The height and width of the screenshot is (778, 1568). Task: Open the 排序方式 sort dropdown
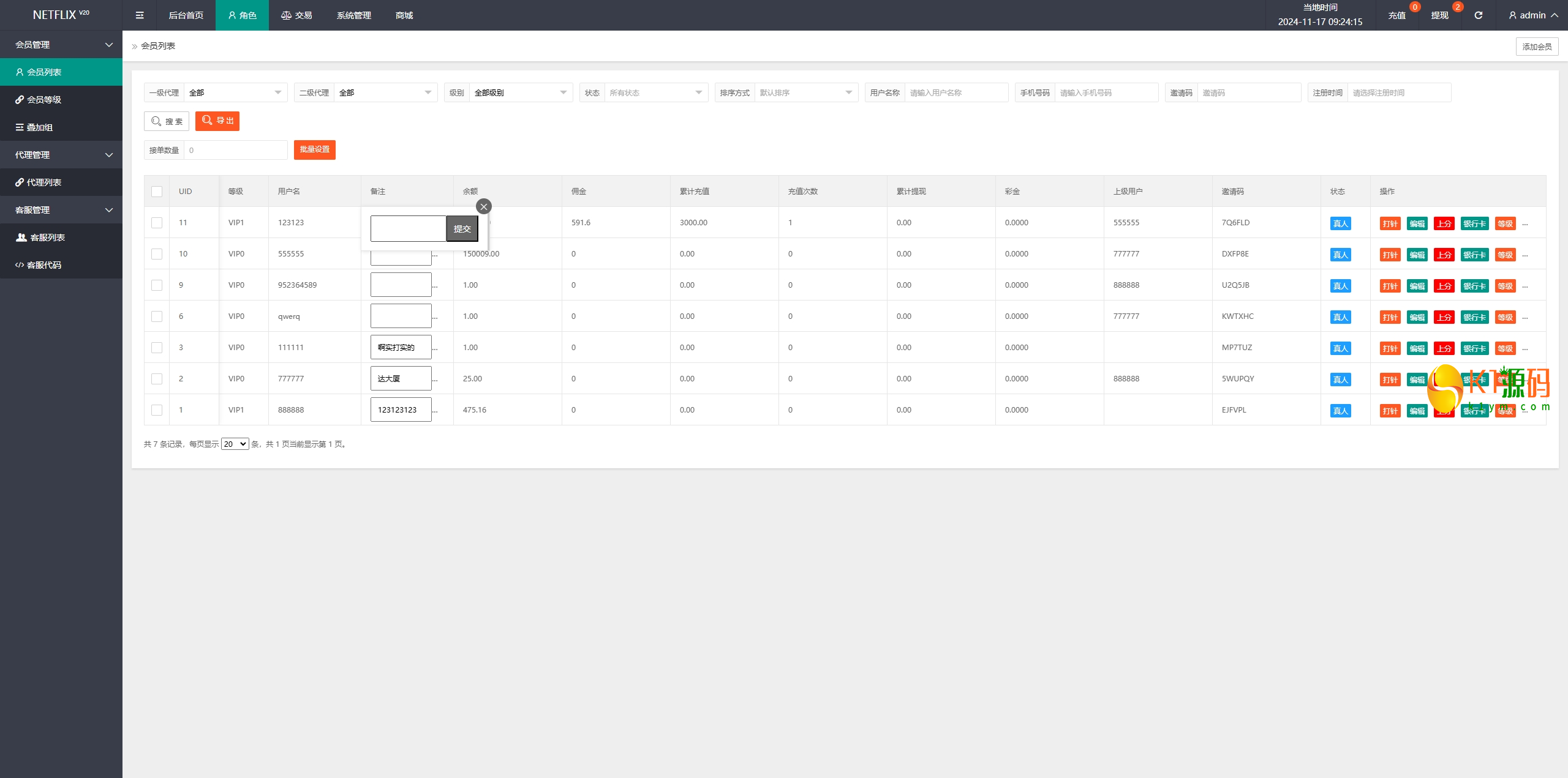[805, 93]
